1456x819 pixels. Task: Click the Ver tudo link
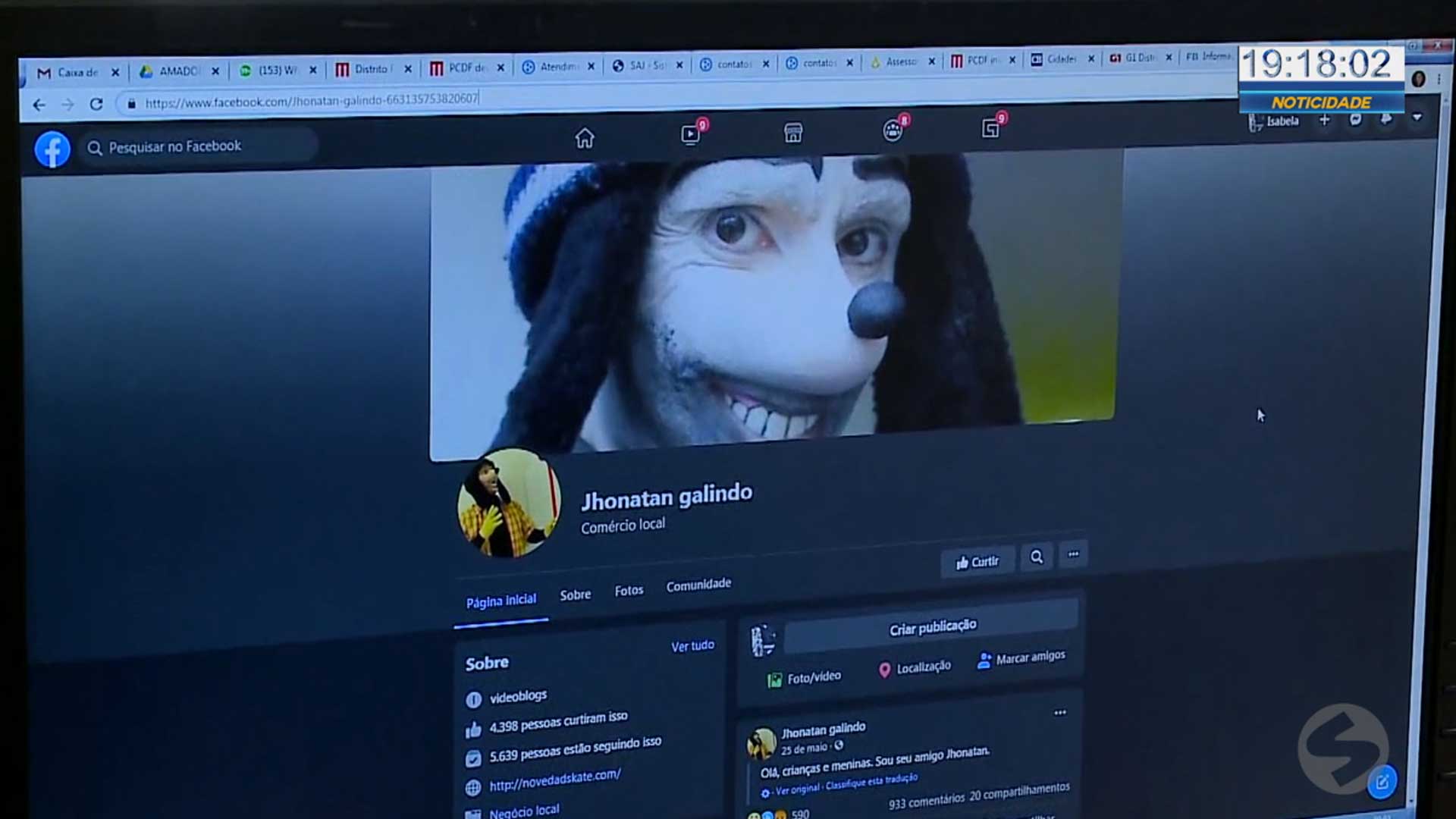coord(692,646)
